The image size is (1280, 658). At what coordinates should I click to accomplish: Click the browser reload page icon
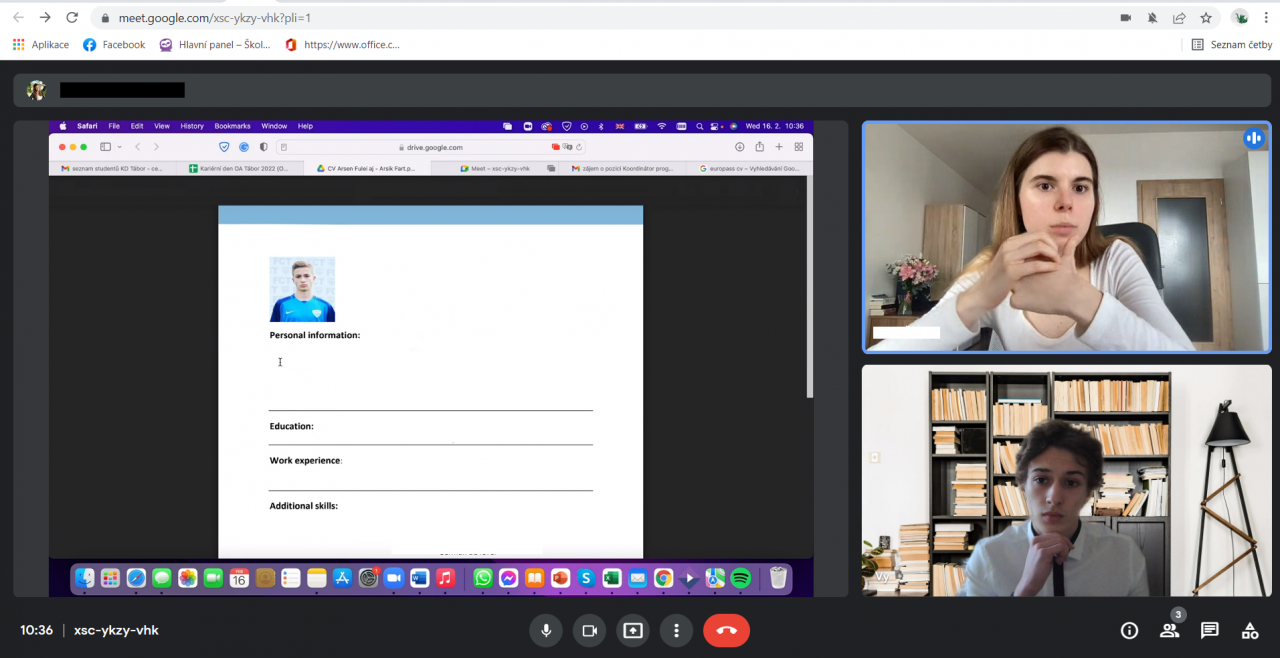72,18
